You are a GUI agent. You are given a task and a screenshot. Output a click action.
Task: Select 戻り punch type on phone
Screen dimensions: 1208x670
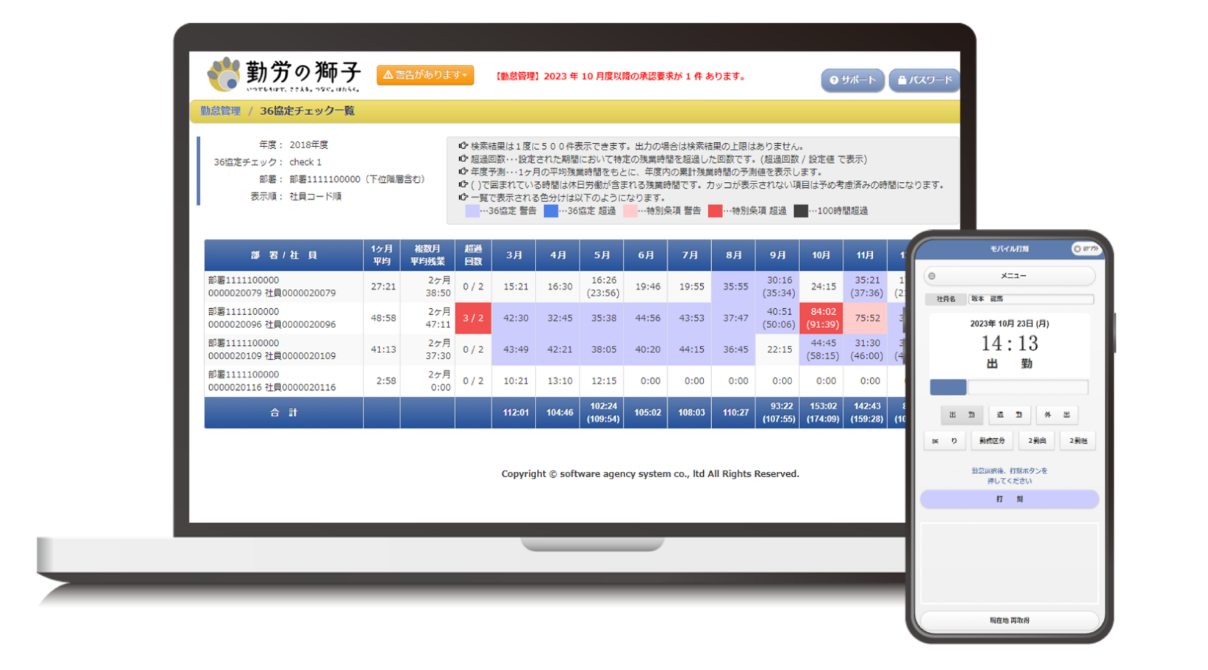coord(947,440)
